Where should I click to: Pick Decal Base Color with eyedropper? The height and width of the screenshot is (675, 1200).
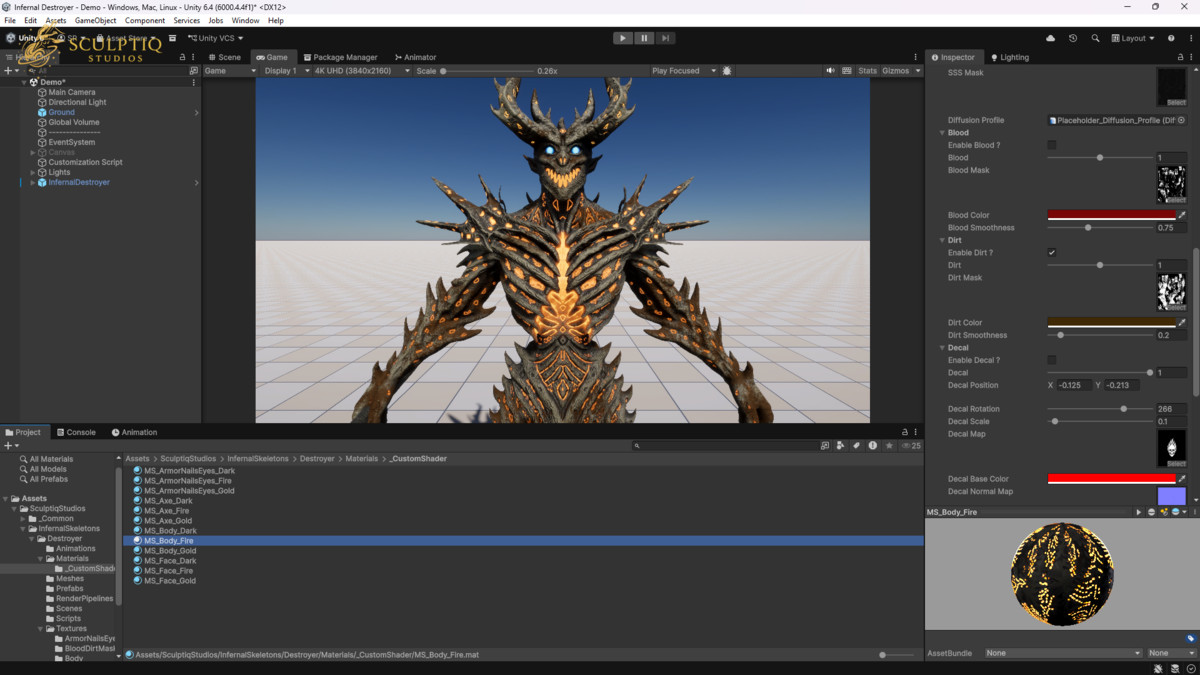pos(1182,479)
